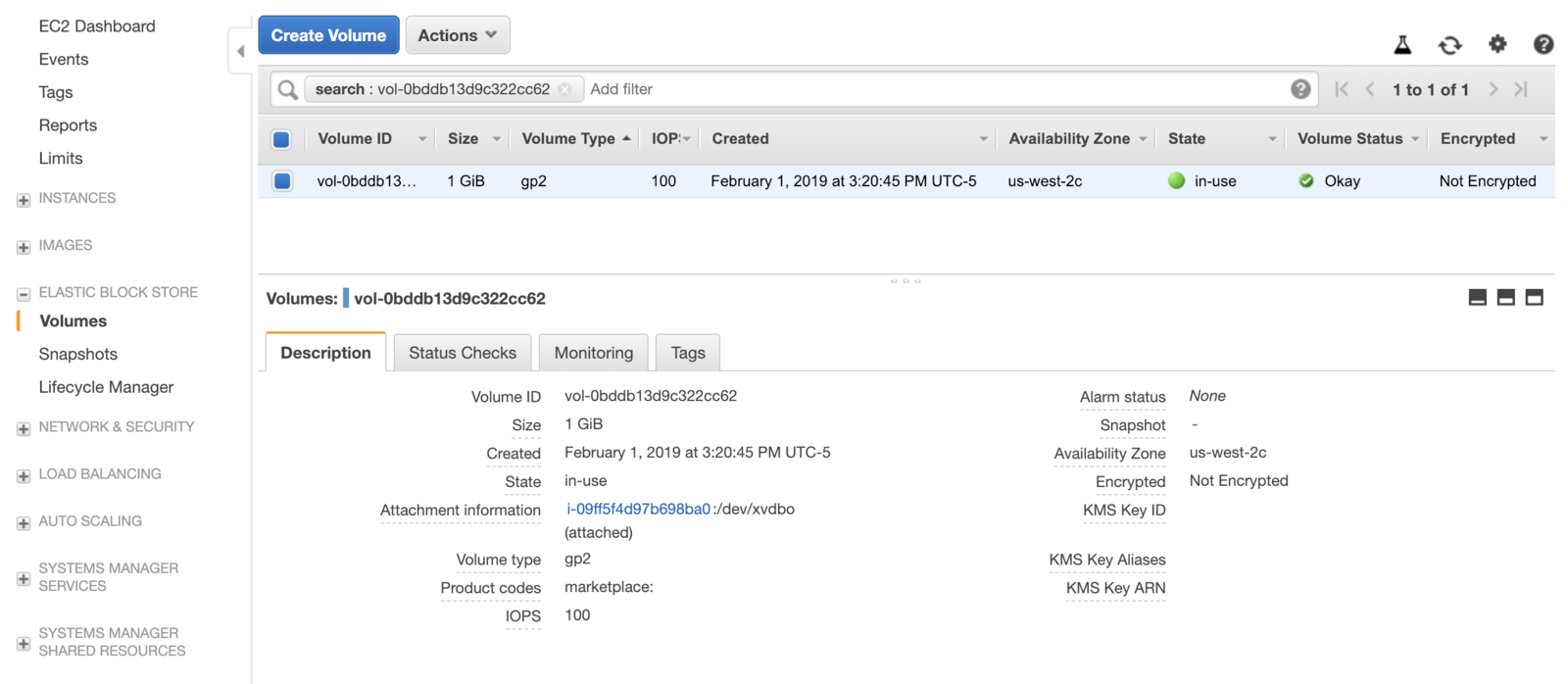The width and height of the screenshot is (1568, 684).
Task: Toggle checkbox for volume vol-0bddb13 row
Action: click(x=282, y=180)
